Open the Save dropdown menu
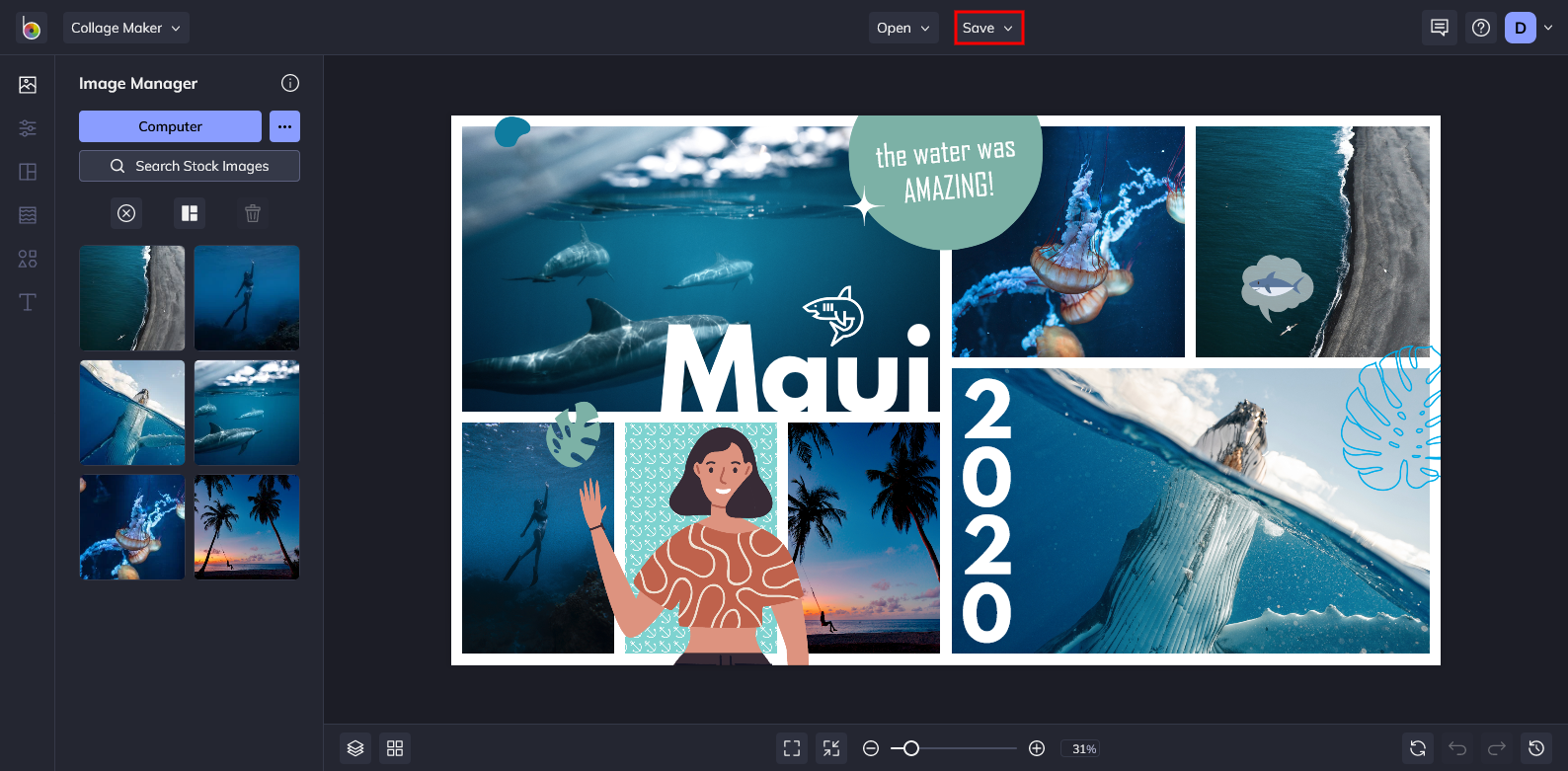This screenshot has height=771, width=1568. (x=988, y=28)
